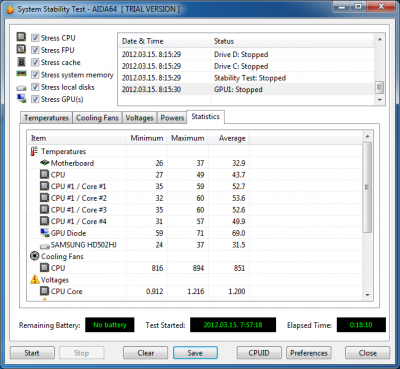Click the chip icon of the CPU temperature row

pos(44,174)
